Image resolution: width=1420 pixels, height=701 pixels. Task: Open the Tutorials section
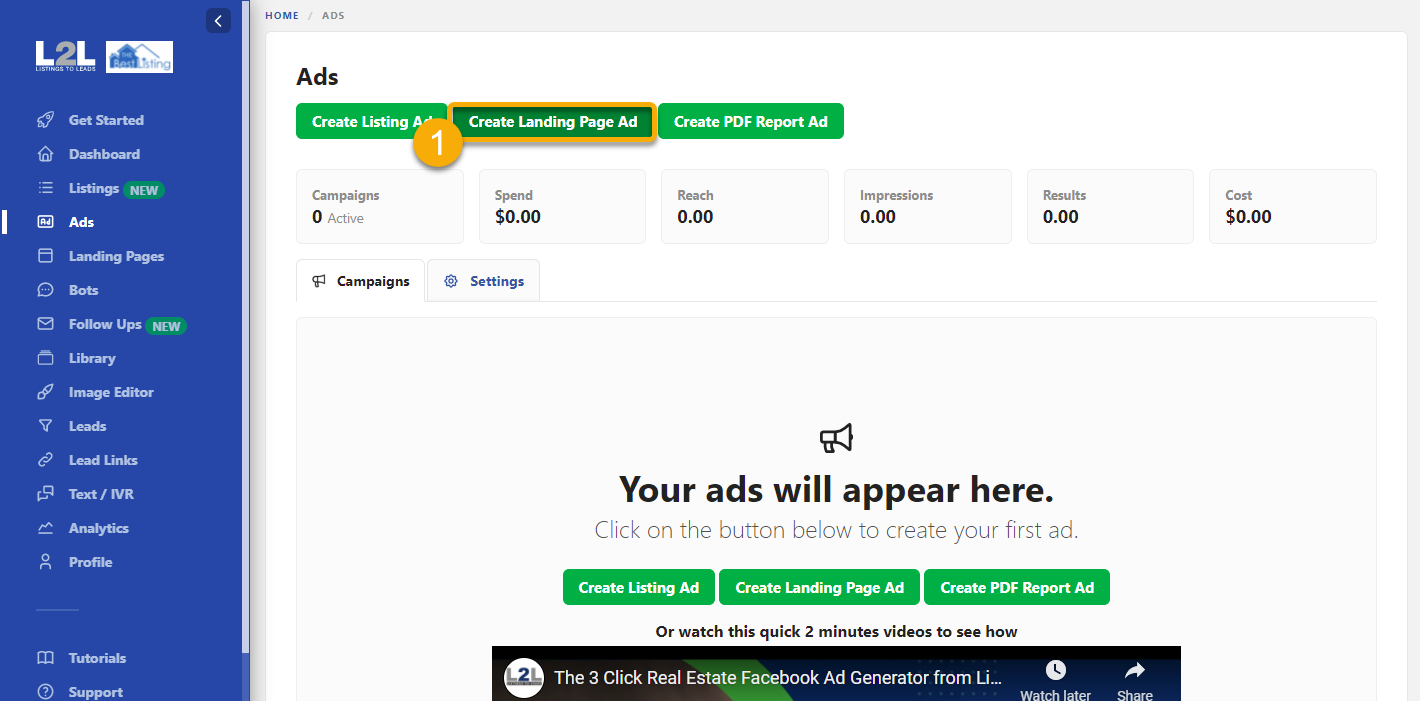(96, 657)
